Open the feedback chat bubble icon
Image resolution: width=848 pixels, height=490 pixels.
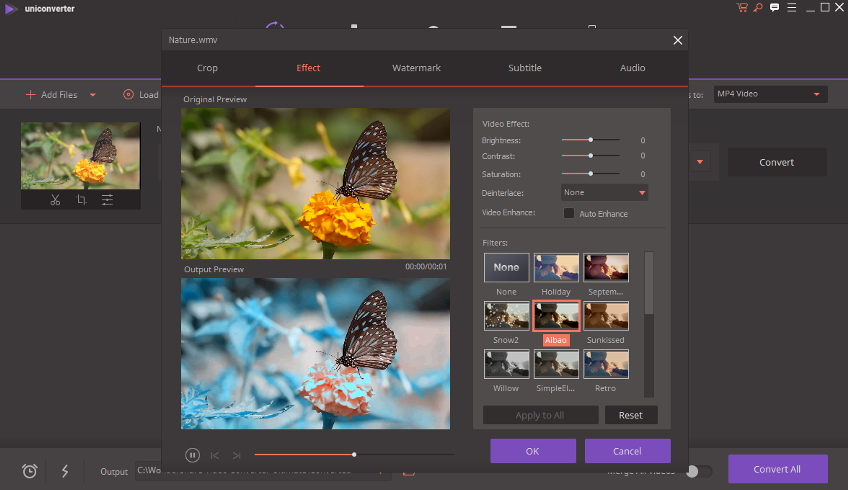[774, 8]
